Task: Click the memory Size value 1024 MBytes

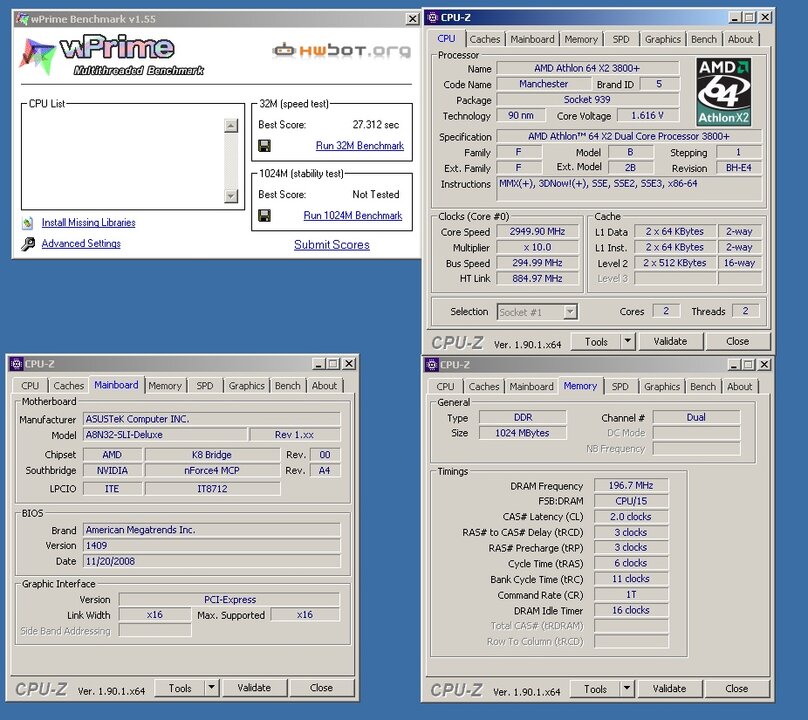Action: (522, 433)
